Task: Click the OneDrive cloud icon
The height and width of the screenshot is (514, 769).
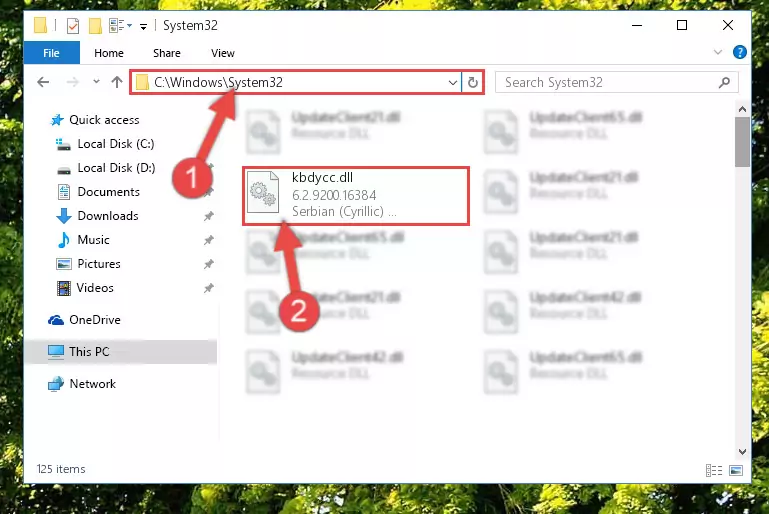Action: point(56,320)
